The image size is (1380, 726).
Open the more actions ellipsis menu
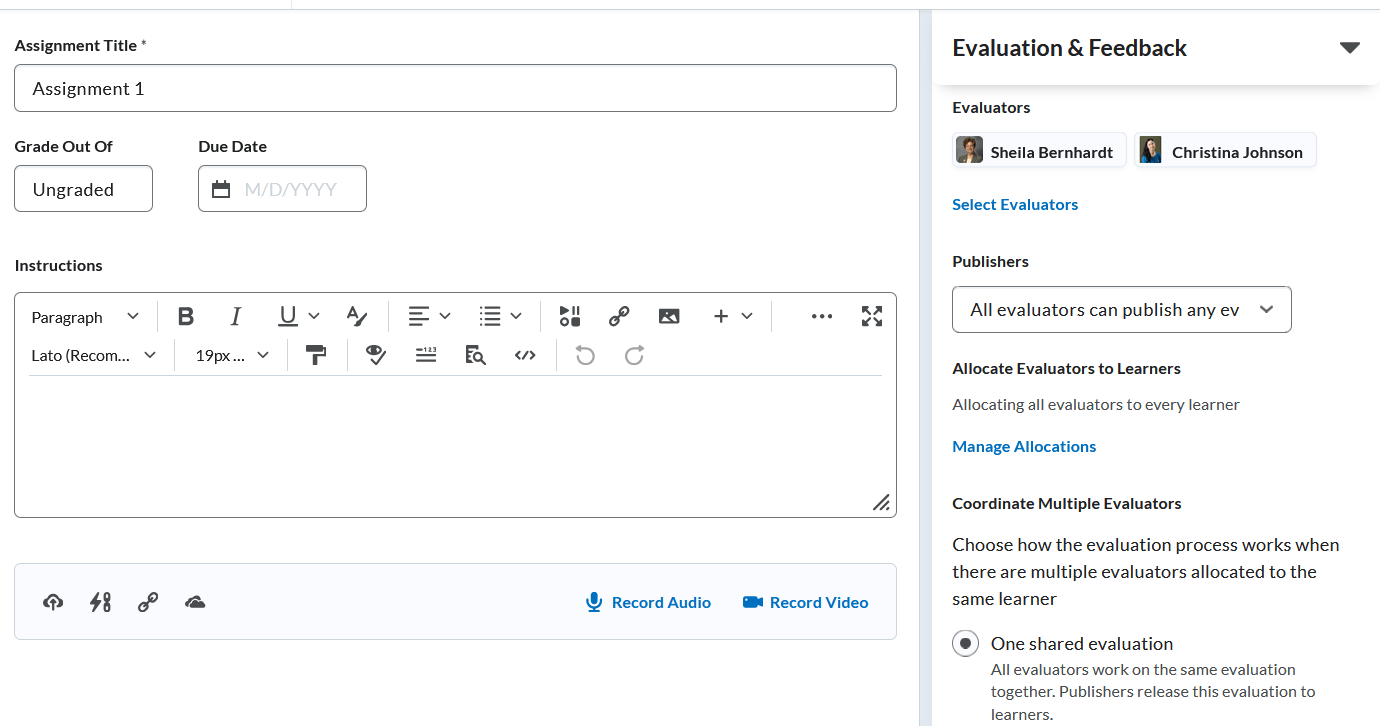[x=822, y=317]
